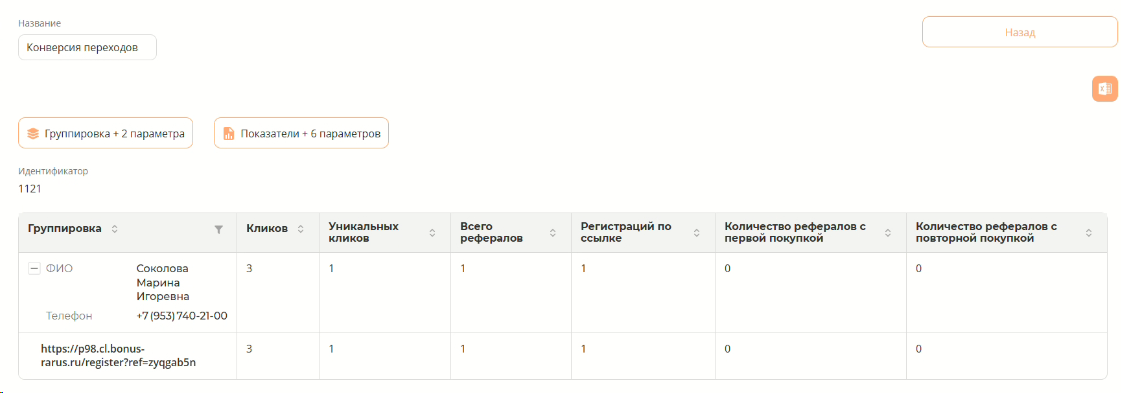The height and width of the screenshot is (393, 1121).
Task: Click Регистраций по ссылке value in link row
Action: point(583,349)
